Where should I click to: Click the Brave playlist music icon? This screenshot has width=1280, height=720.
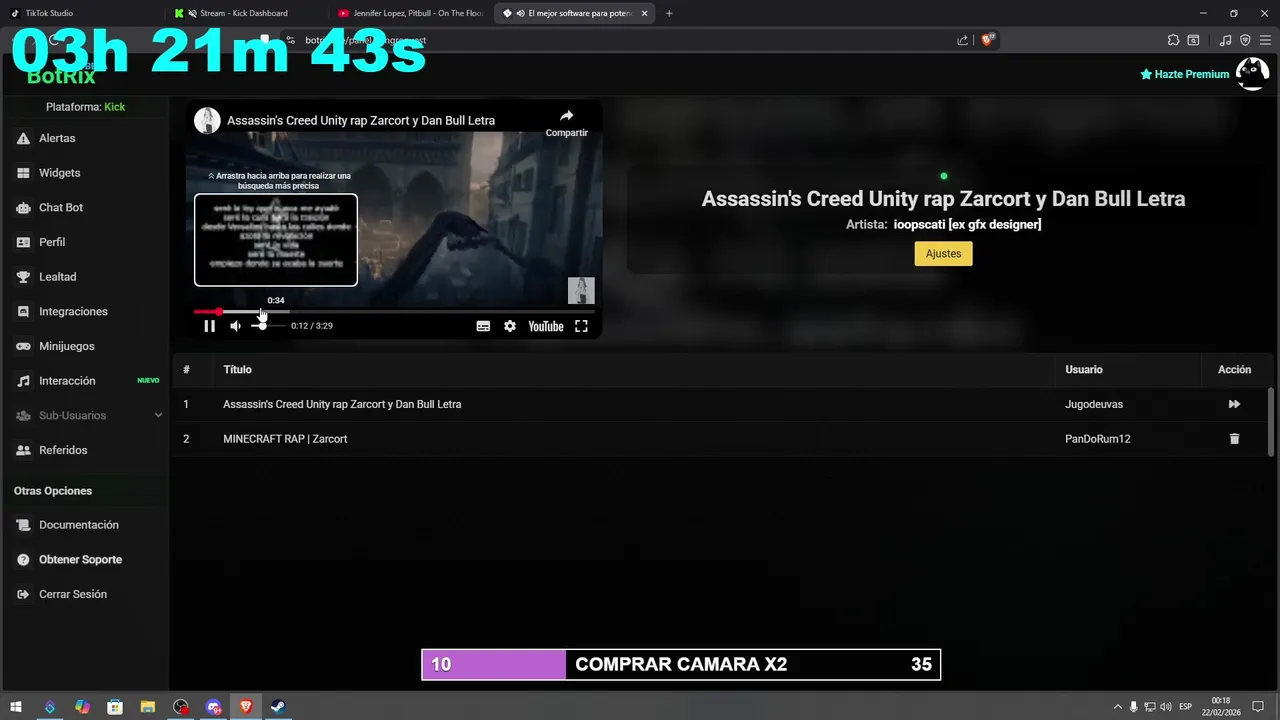pyautogui.click(x=1226, y=40)
